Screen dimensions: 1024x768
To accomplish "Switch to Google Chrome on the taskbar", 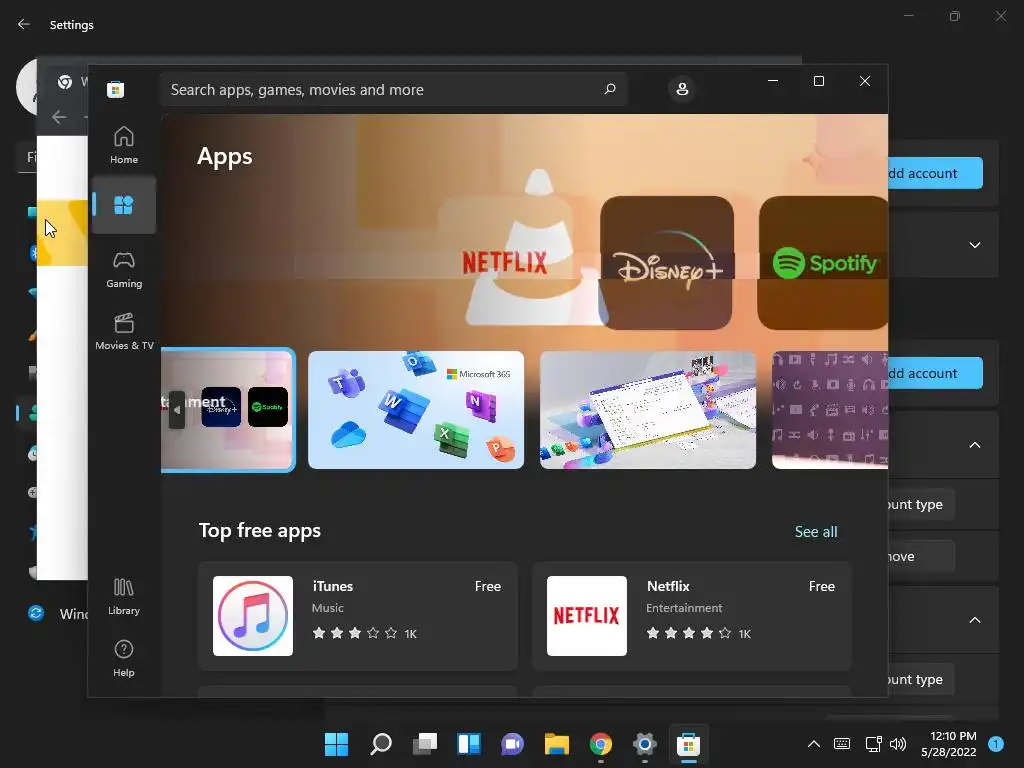I will [x=601, y=744].
